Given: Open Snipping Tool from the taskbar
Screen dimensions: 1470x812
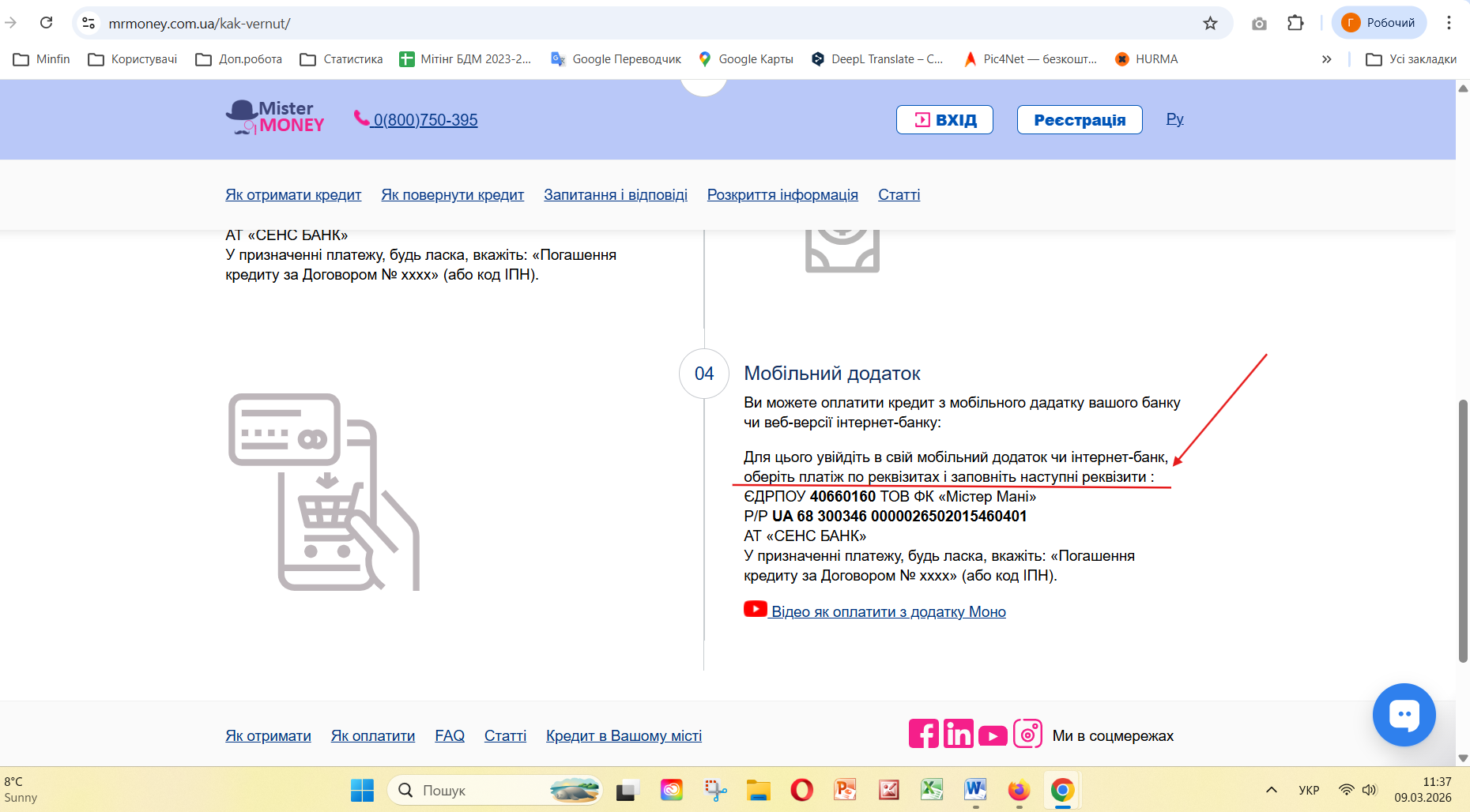Looking at the screenshot, I should [715, 790].
